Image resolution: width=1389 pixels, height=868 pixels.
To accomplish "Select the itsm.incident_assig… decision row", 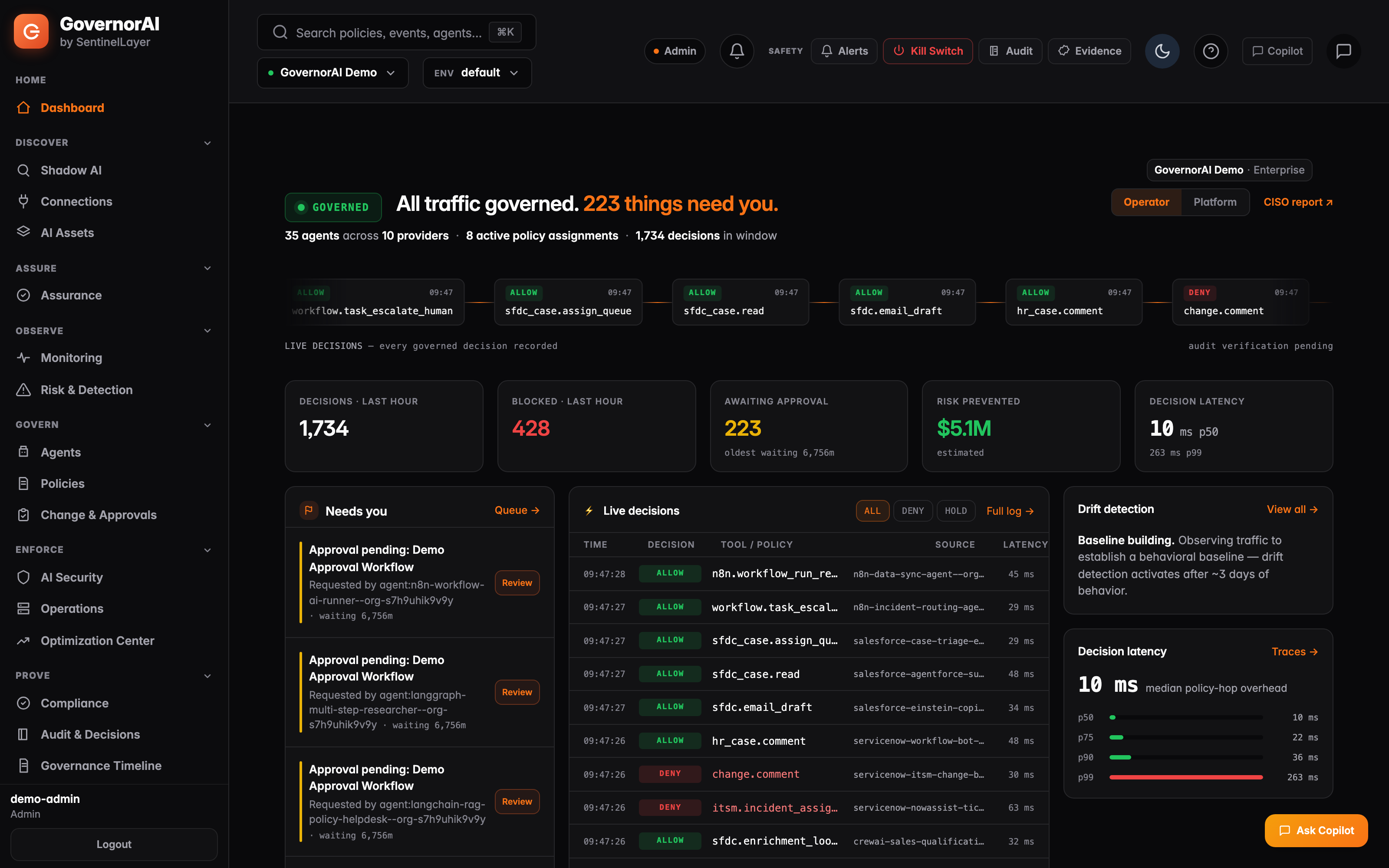I will pos(808,808).
